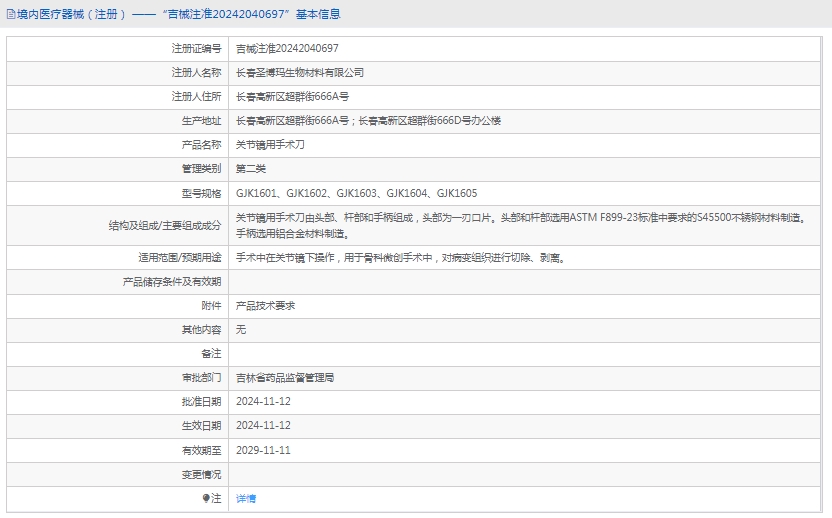Open the 详情 link at bottom
Screen dimensions: 832x518
pos(246,498)
